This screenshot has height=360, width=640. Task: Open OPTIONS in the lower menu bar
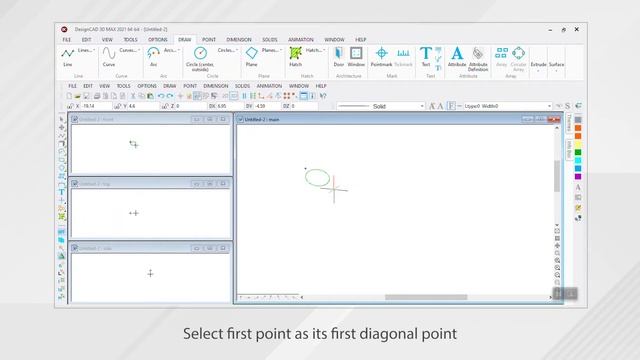pos(147,86)
